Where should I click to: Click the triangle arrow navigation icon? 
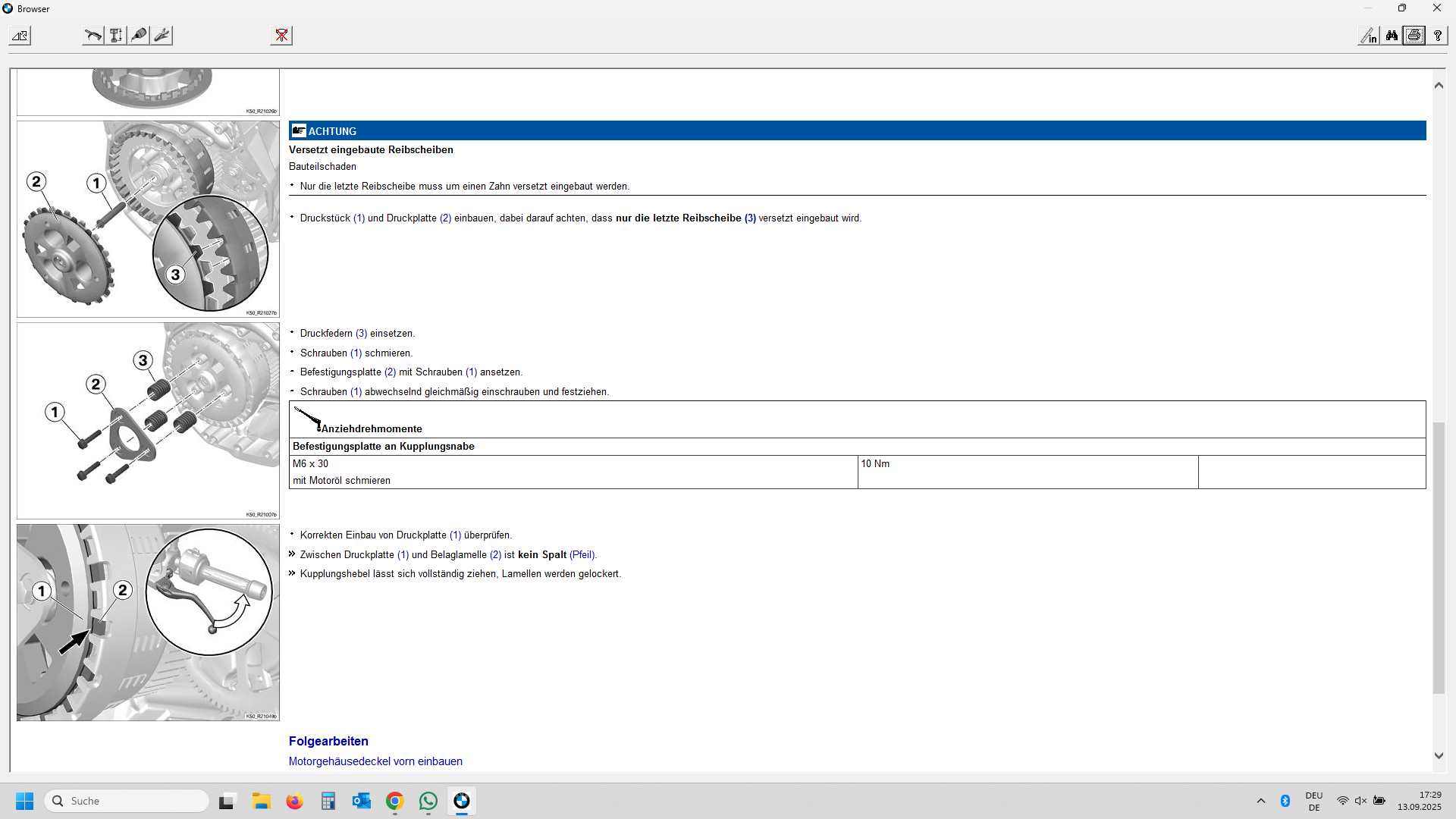point(20,36)
